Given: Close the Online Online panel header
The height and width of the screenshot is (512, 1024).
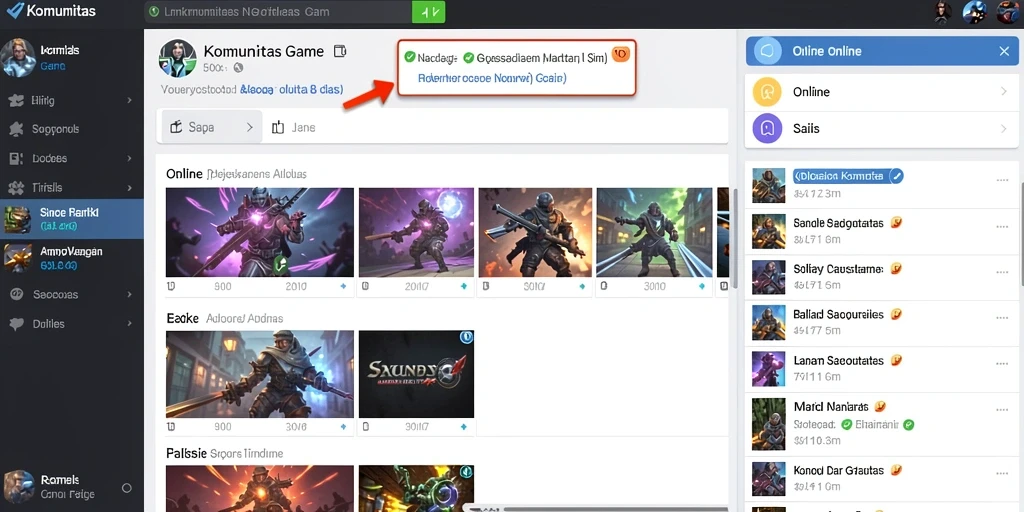Looking at the screenshot, I should [1004, 51].
